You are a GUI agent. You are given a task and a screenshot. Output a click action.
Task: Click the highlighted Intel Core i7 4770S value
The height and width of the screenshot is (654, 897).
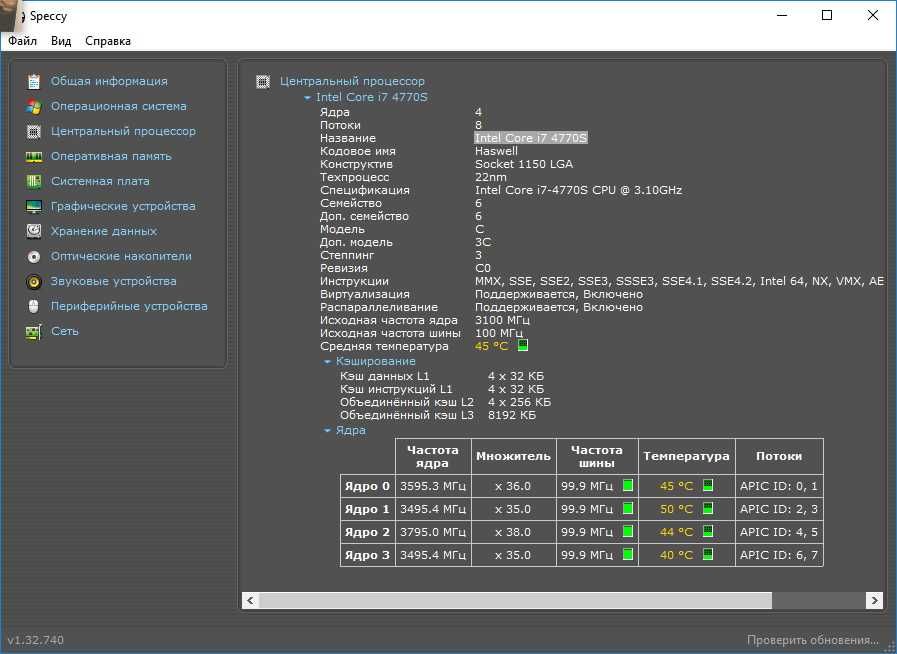tap(531, 138)
